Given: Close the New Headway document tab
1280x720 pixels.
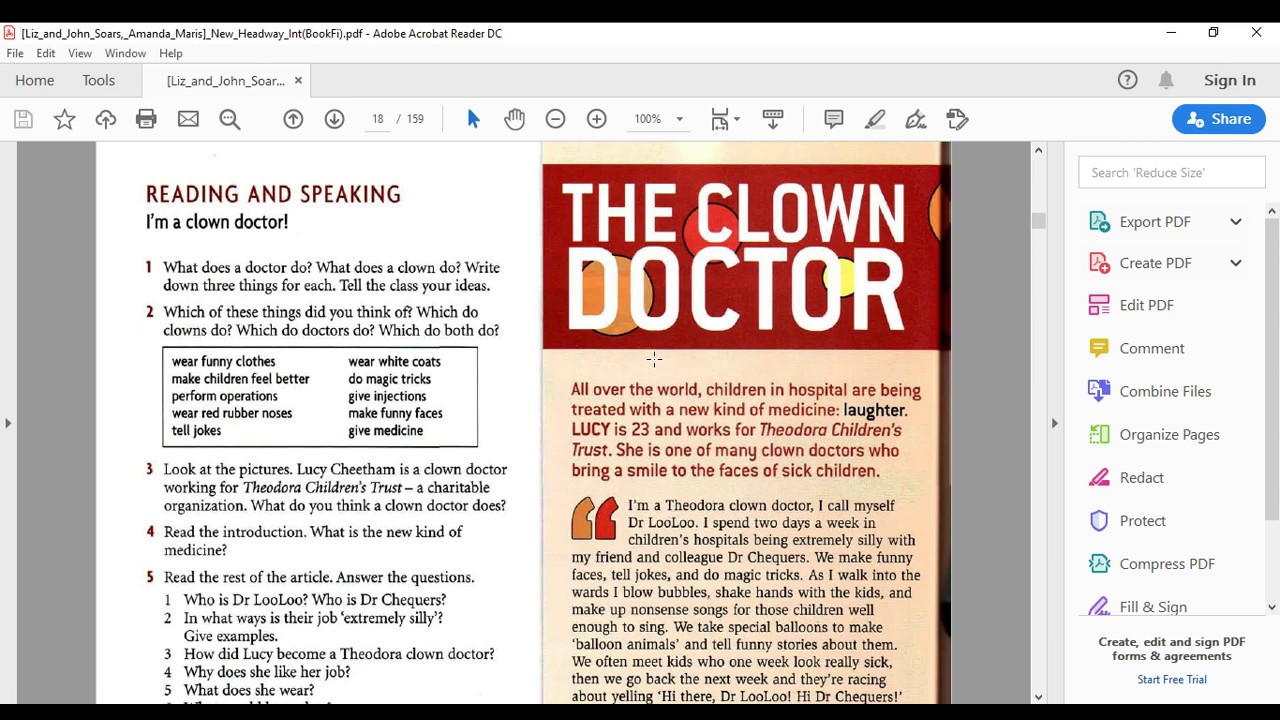Looking at the screenshot, I should [298, 80].
